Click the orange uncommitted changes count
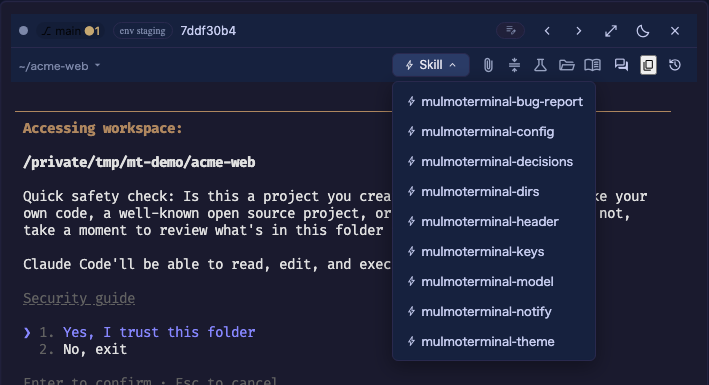The height and width of the screenshot is (385, 709). pyautogui.click(x=92, y=31)
